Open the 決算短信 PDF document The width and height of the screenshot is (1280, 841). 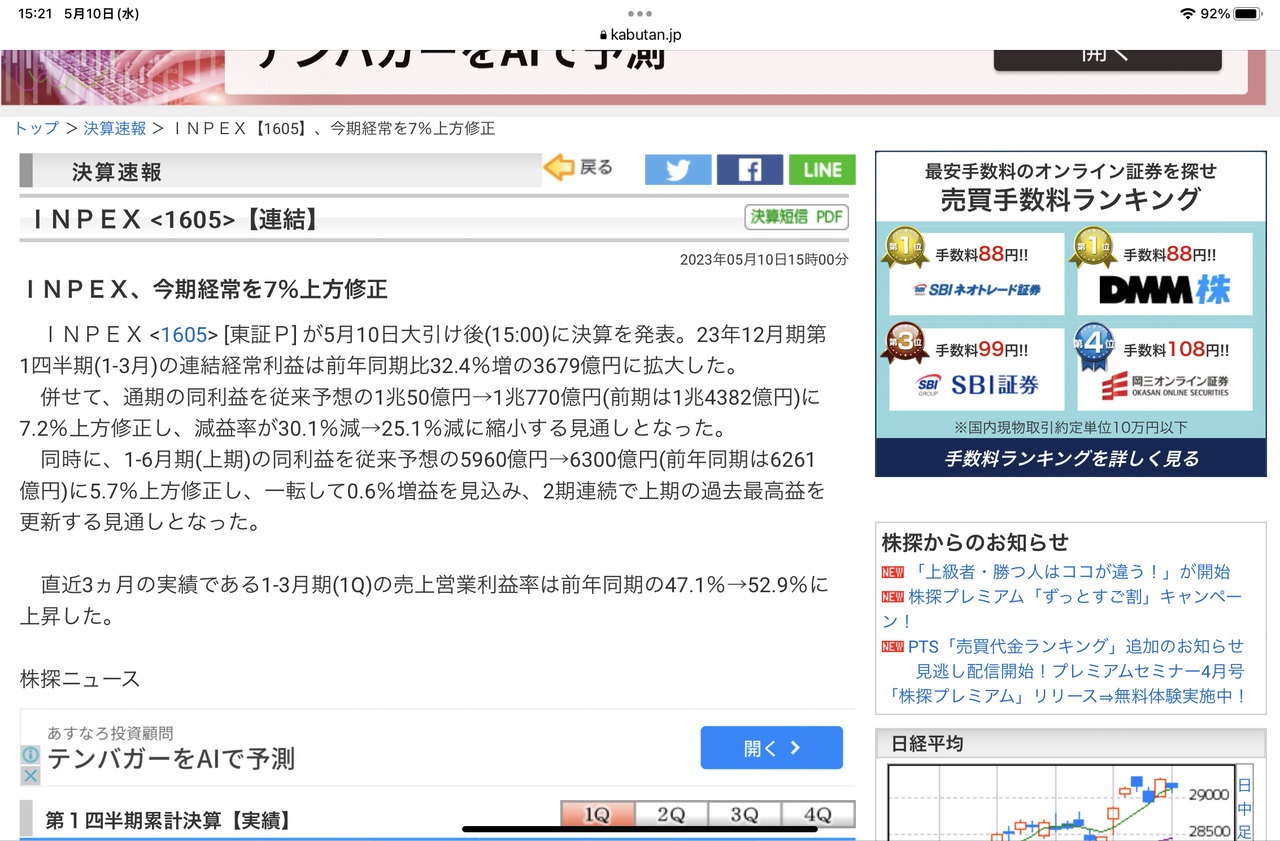point(796,217)
